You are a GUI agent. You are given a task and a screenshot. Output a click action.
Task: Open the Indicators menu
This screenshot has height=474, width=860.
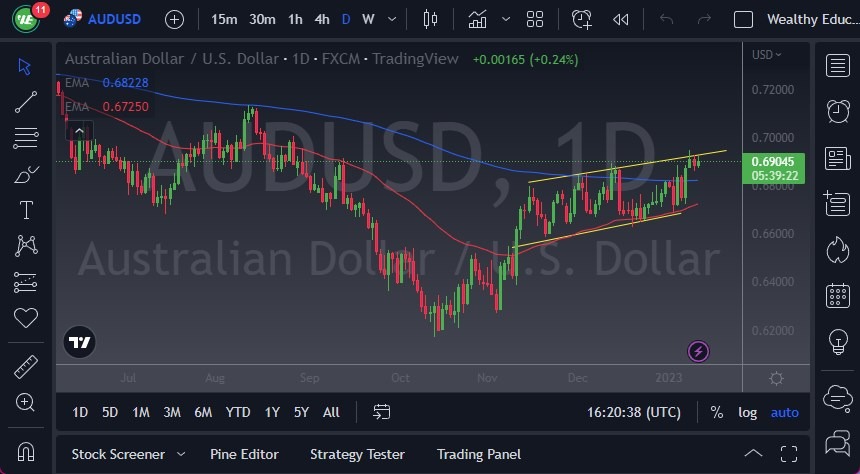click(477, 19)
